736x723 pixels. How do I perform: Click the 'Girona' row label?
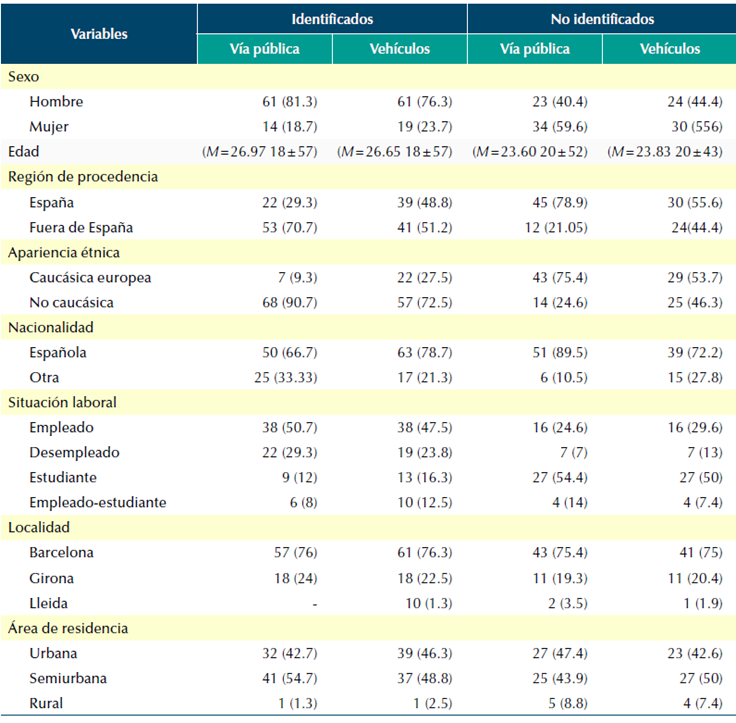[52, 577]
